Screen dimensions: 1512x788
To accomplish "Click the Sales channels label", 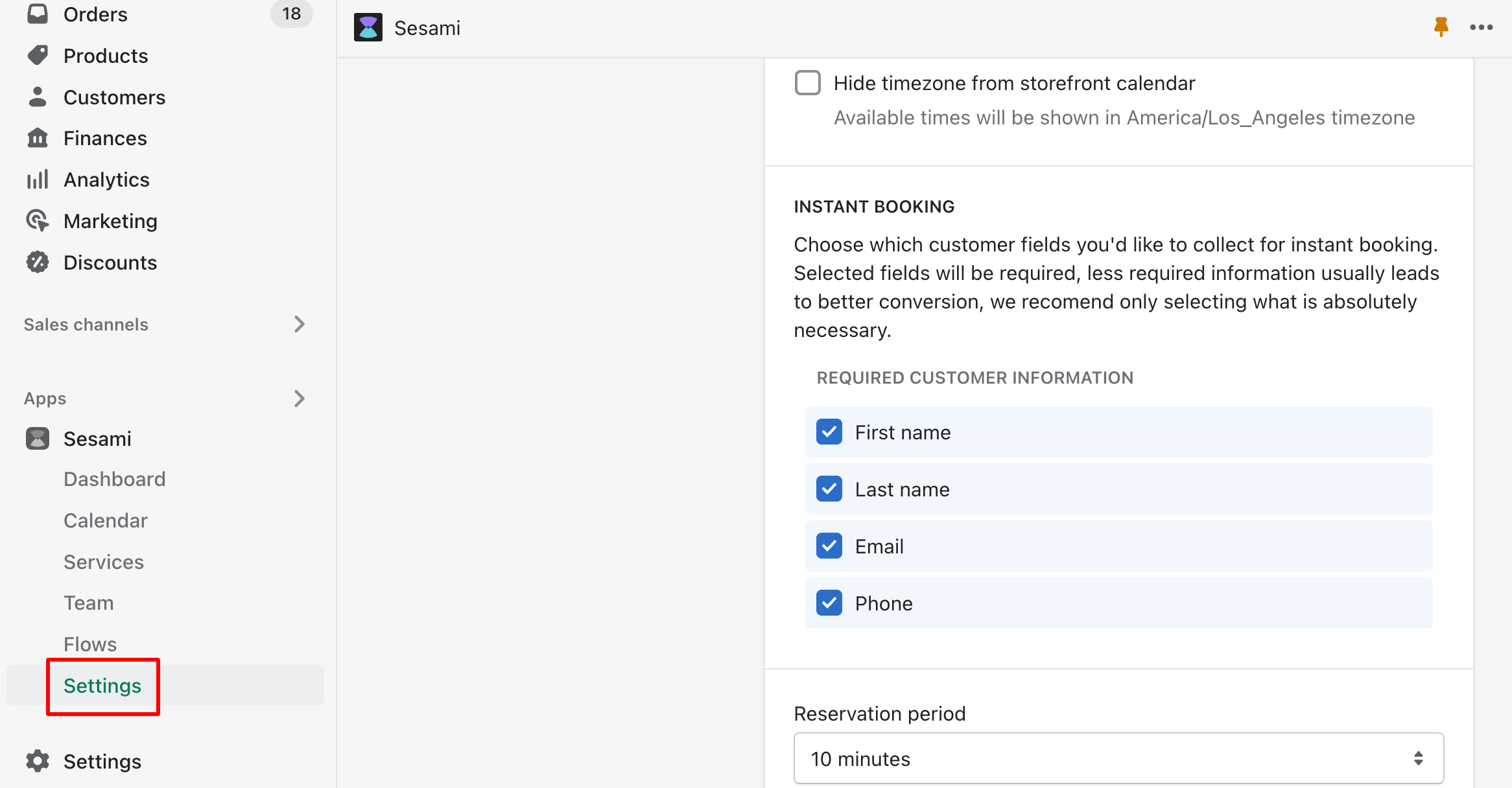I will 86,324.
